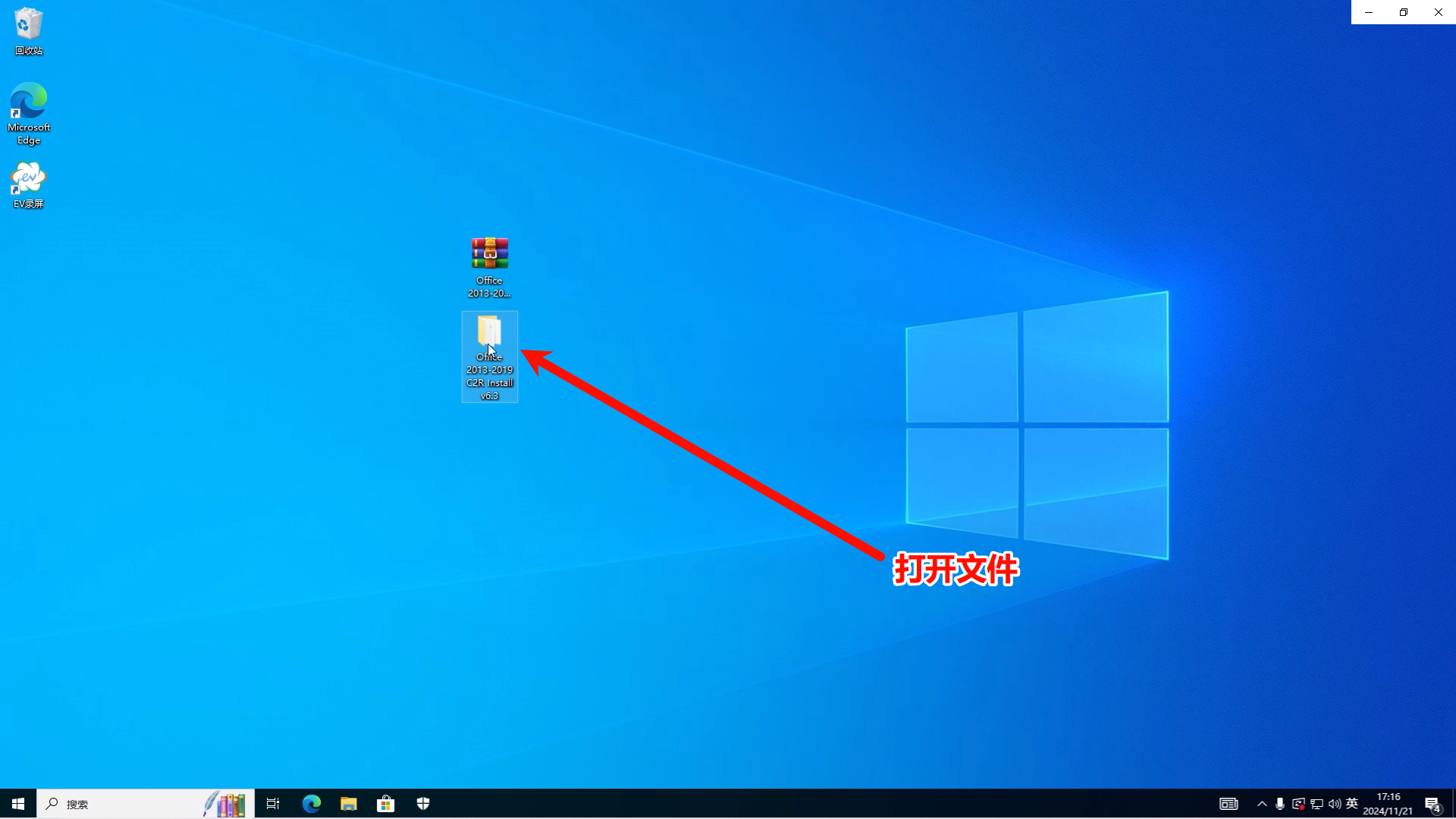Minimize the remote session window
This screenshot has width=1456, height=819.
pos(1369,12)
